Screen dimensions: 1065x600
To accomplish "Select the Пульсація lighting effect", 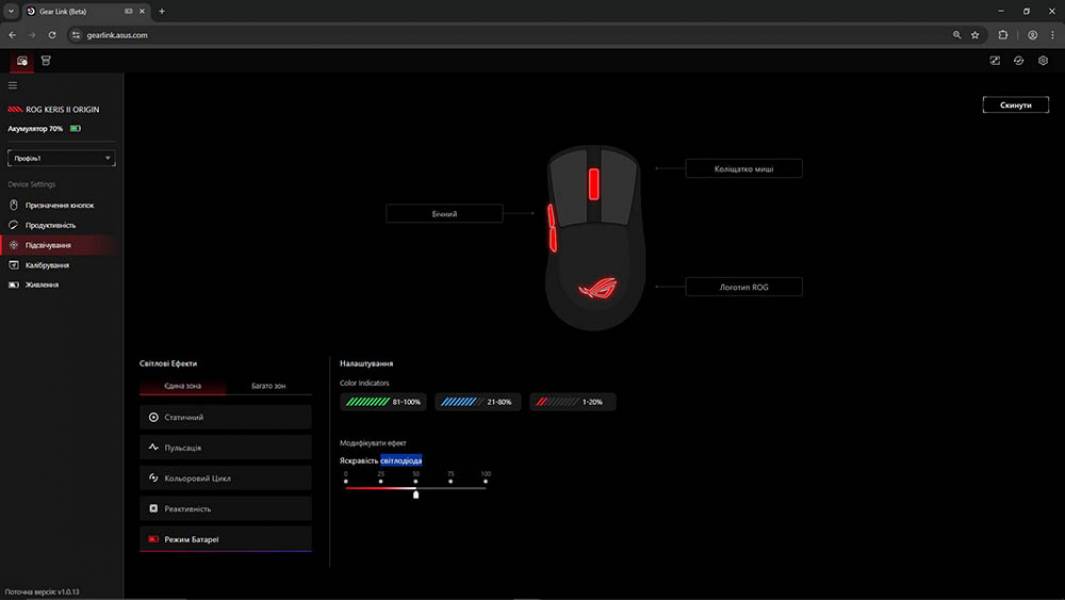I will 225,448.
